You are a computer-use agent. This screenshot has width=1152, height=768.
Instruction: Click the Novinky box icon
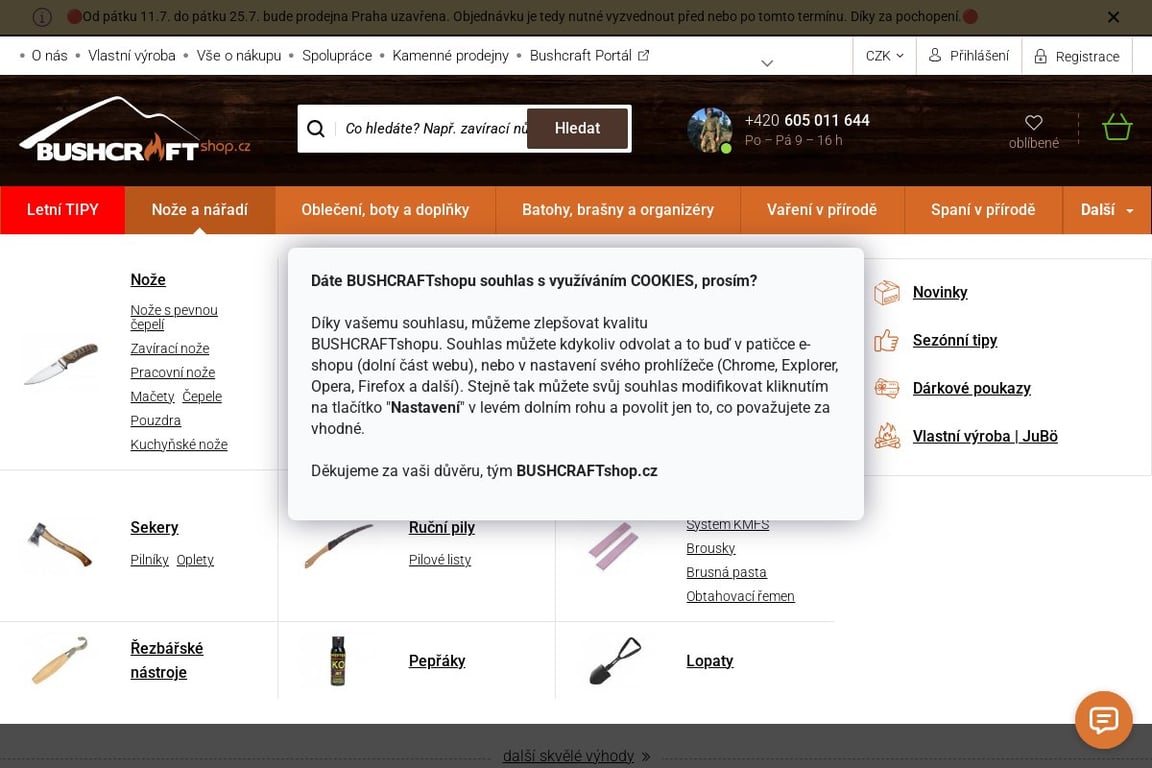tap(887, 293)
